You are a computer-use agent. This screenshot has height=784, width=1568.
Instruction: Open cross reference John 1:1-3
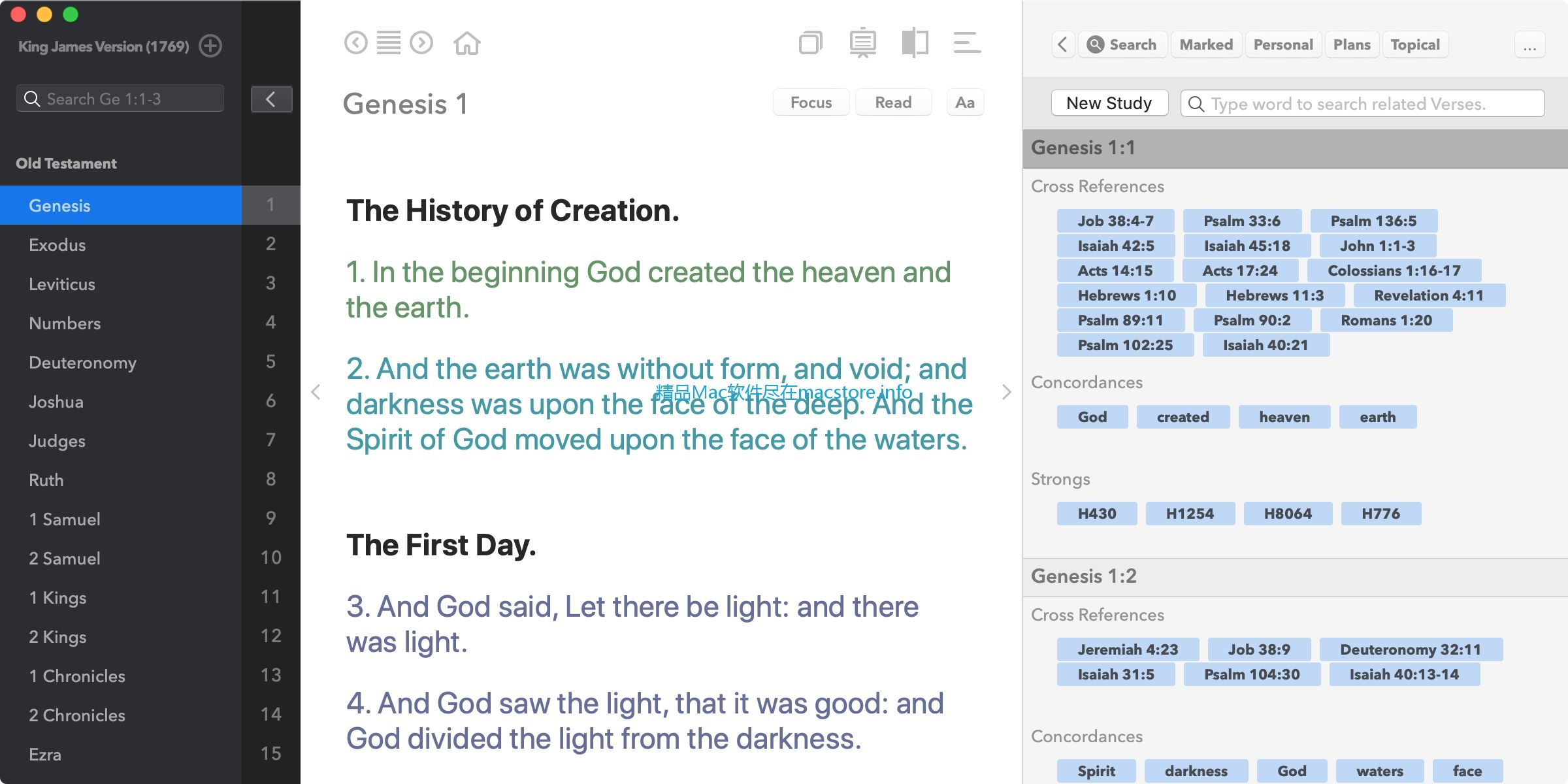[x=1377, y=246]
